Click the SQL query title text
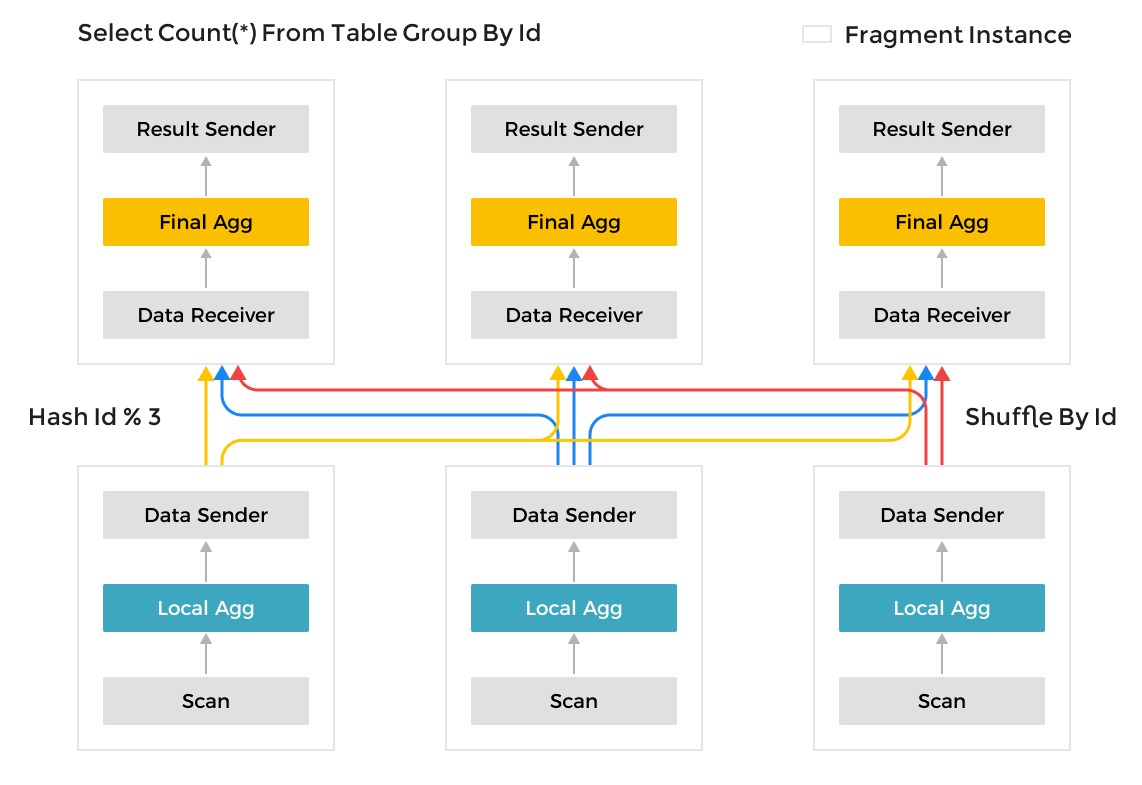This screenshot has height=785, width=1142. point(309,33)
